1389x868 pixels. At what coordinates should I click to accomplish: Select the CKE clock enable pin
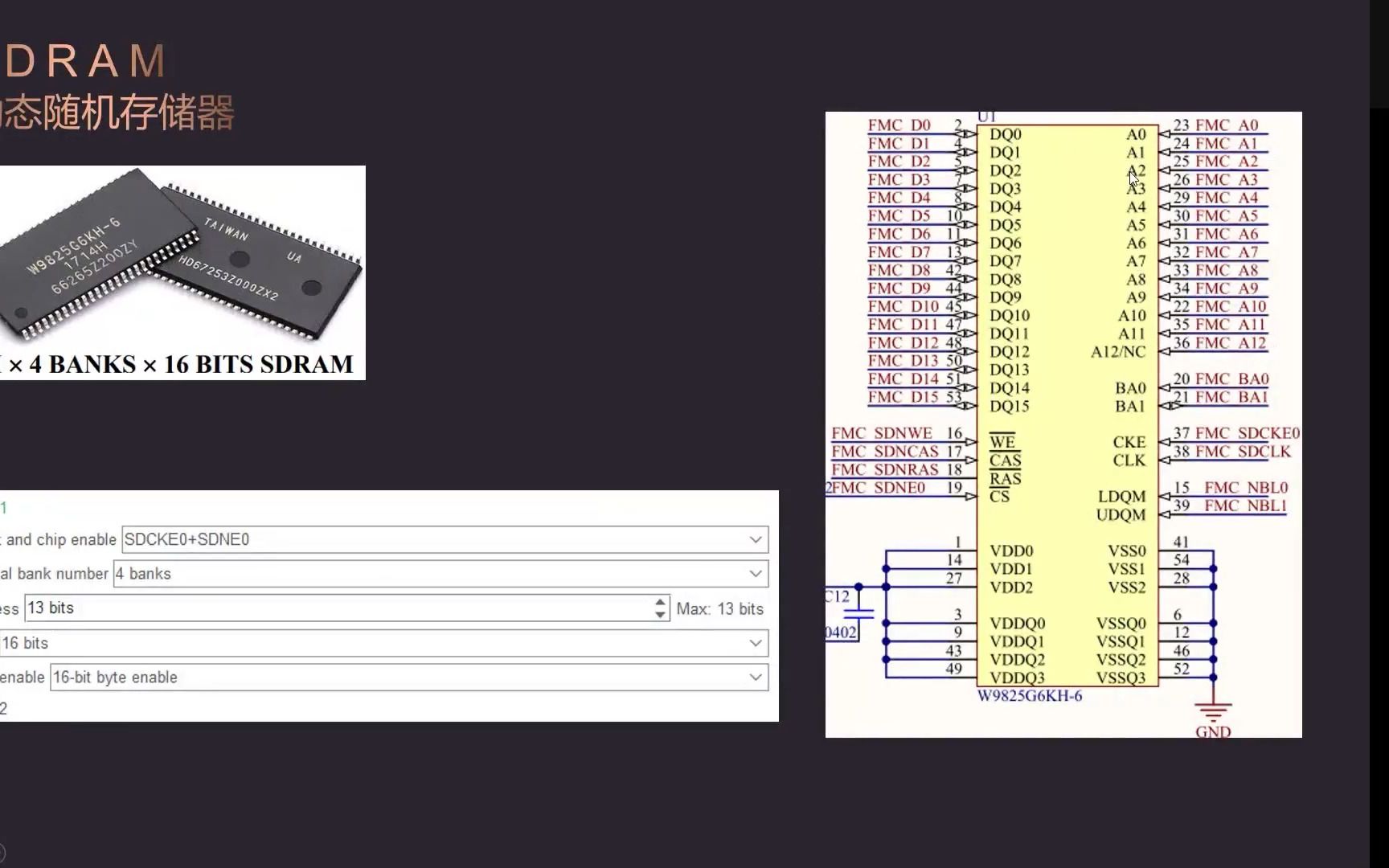pyautogui.click(x=1128, y=442)
